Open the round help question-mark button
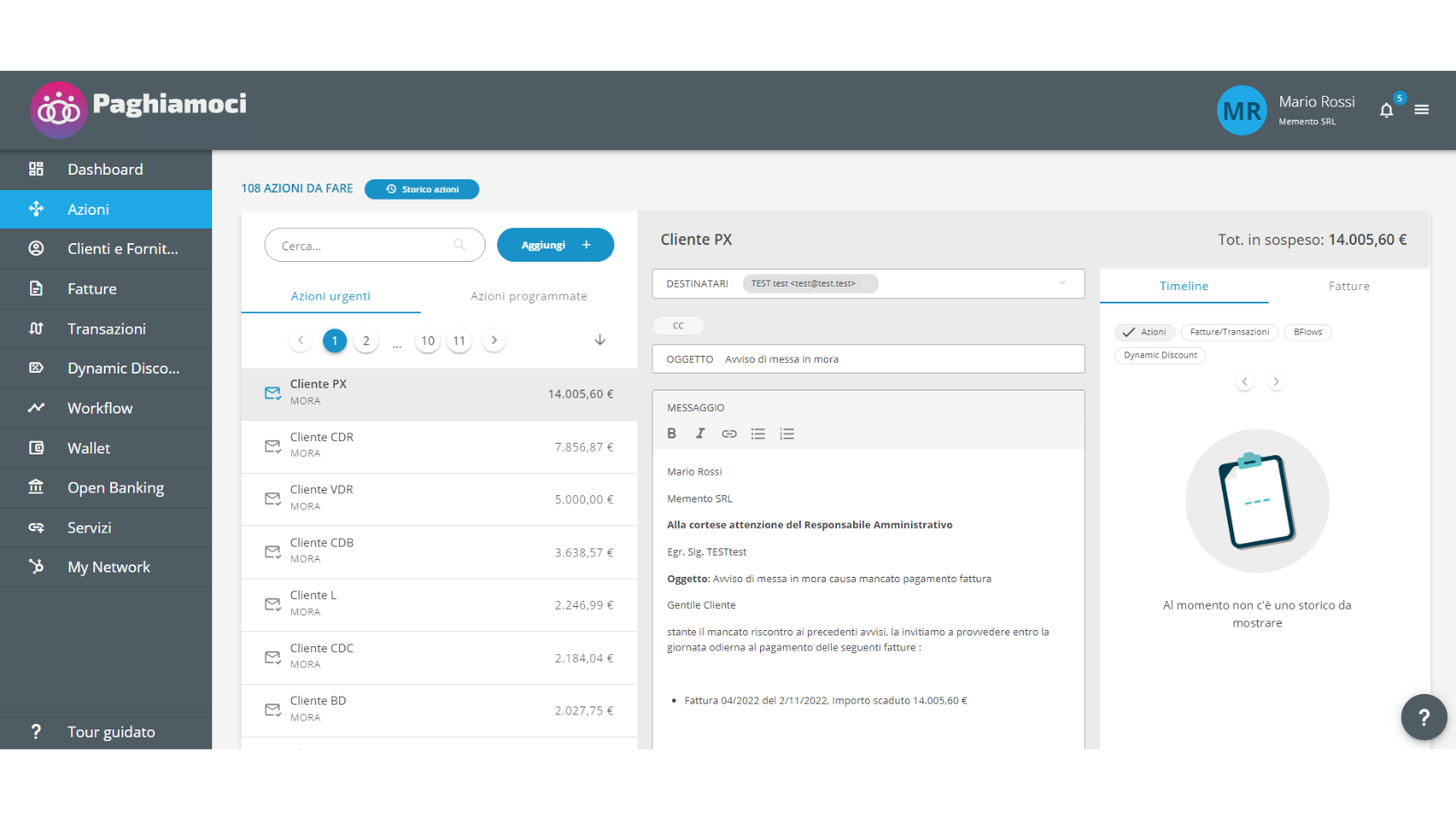This screenshot has width=1456, height=820. pyautogui.click(x=1423, y=717)
